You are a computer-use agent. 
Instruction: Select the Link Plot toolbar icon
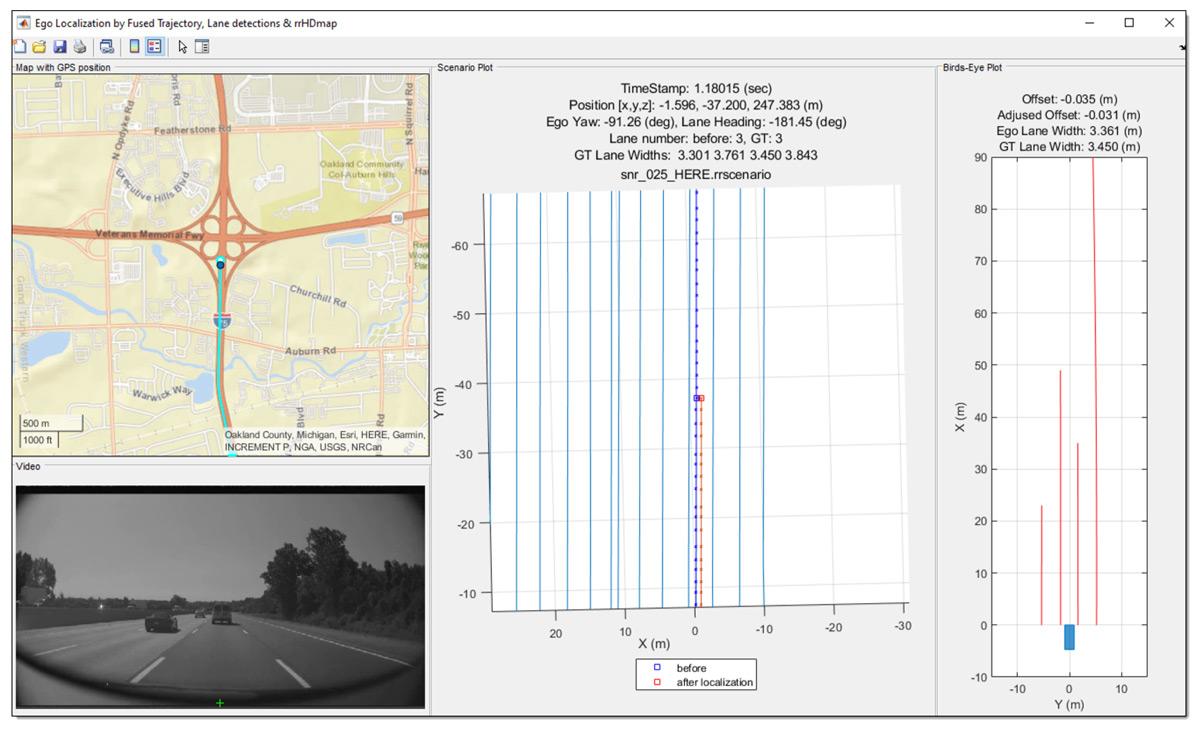tap(106, 46)
